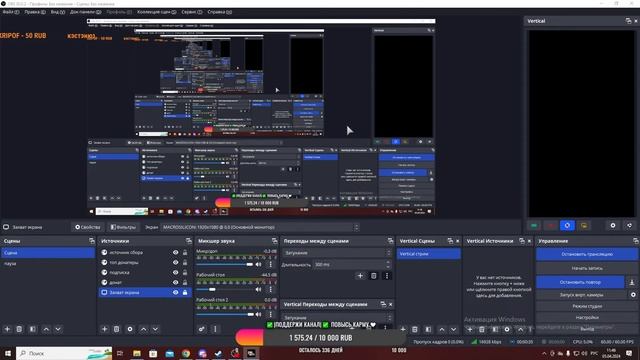The width and height of the screenshot is (640, 360).
Task: Toggle visibility of донат source
Action: [176, 282]
